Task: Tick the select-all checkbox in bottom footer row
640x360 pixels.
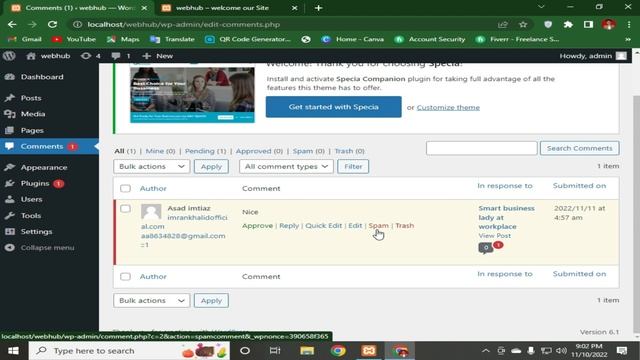Action: [x=125, y=277]
